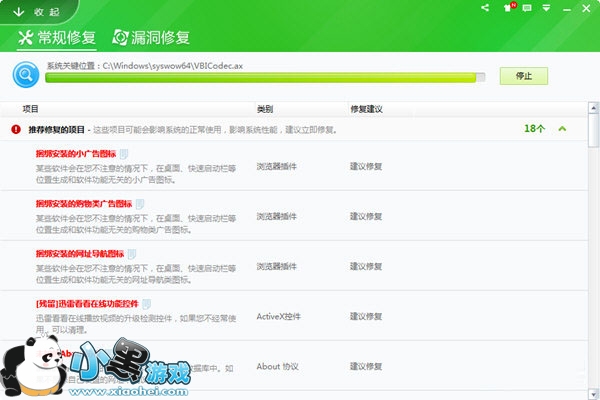The height and width of the screenshot is (400, 600).
Task: Click the 系统关键位置 scan path text
Action: pyautogui.click(x=145, y=66)
